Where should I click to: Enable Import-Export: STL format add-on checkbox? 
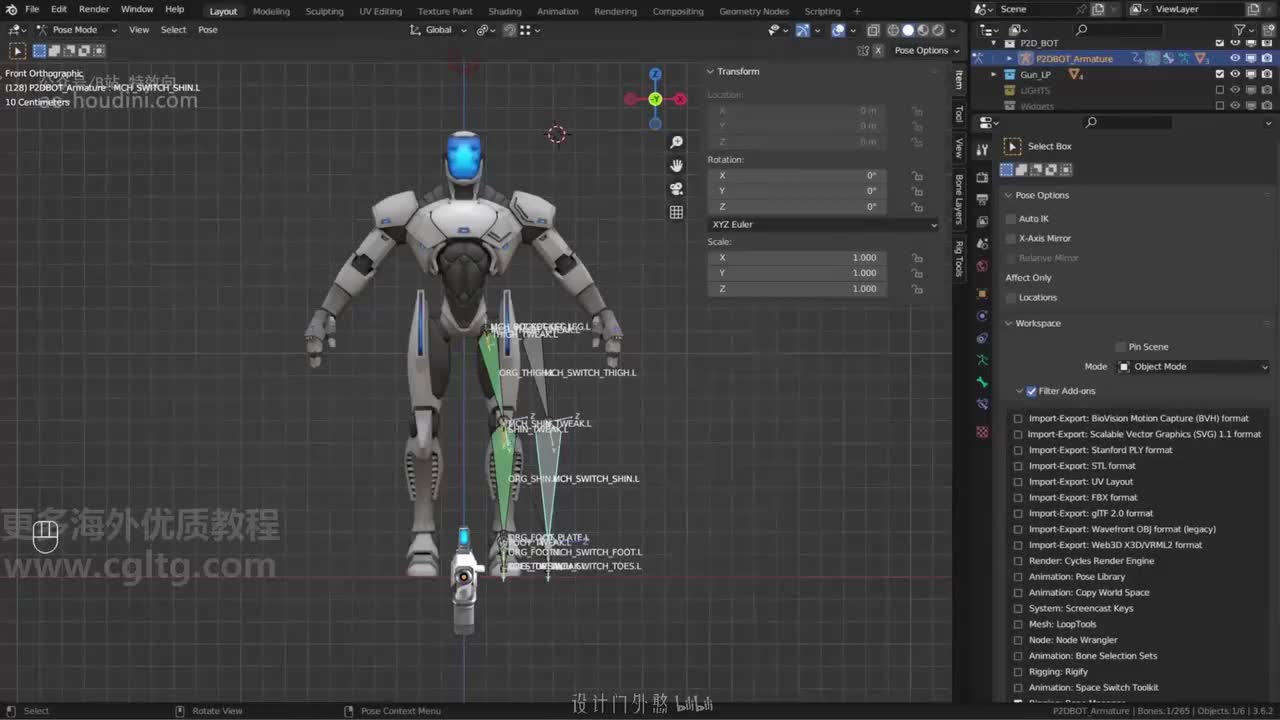click(1018, 466)
